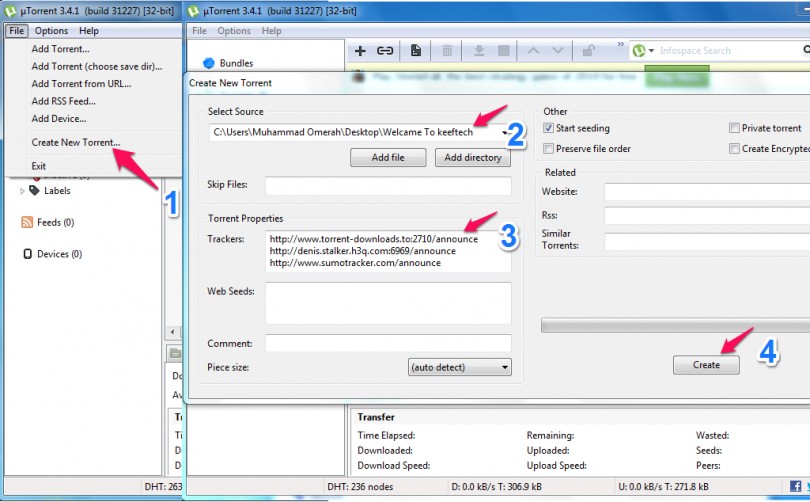Open the Options menu in left window
Screen dimensions: 810x502
[51, 30]
